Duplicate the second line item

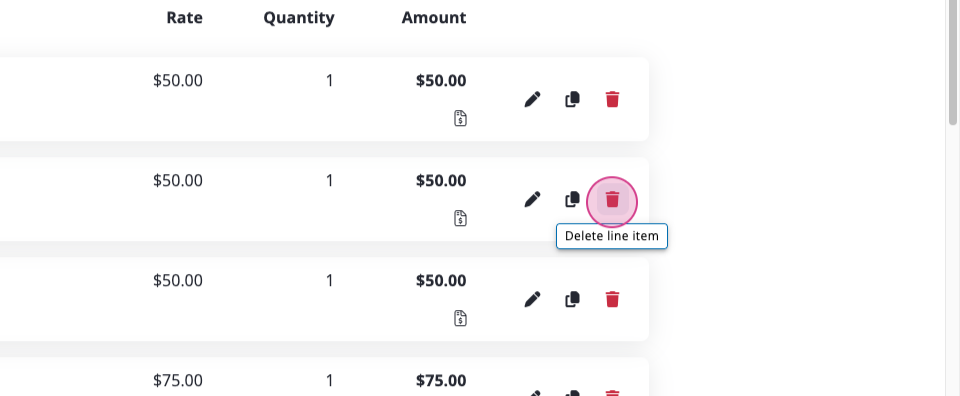click(572, 199)
